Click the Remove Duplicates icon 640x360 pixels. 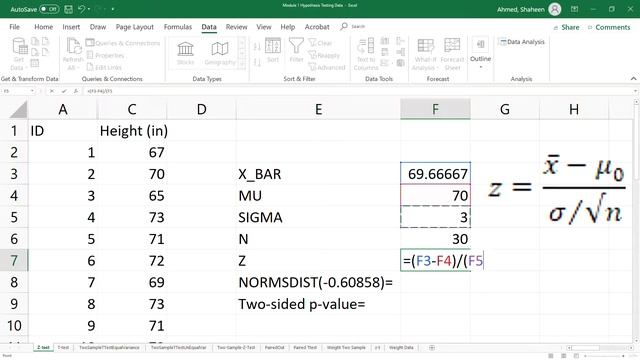click(x=384, y=52)
